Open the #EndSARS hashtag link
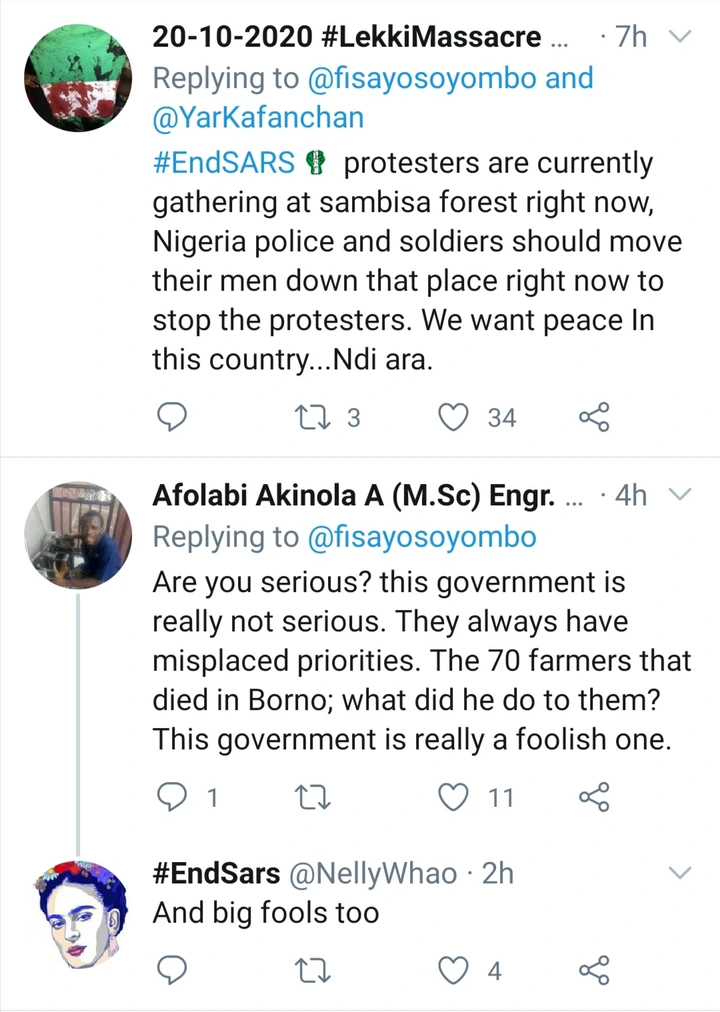The width and height of the screenshot is (720, 1012). tap(224, 163)
